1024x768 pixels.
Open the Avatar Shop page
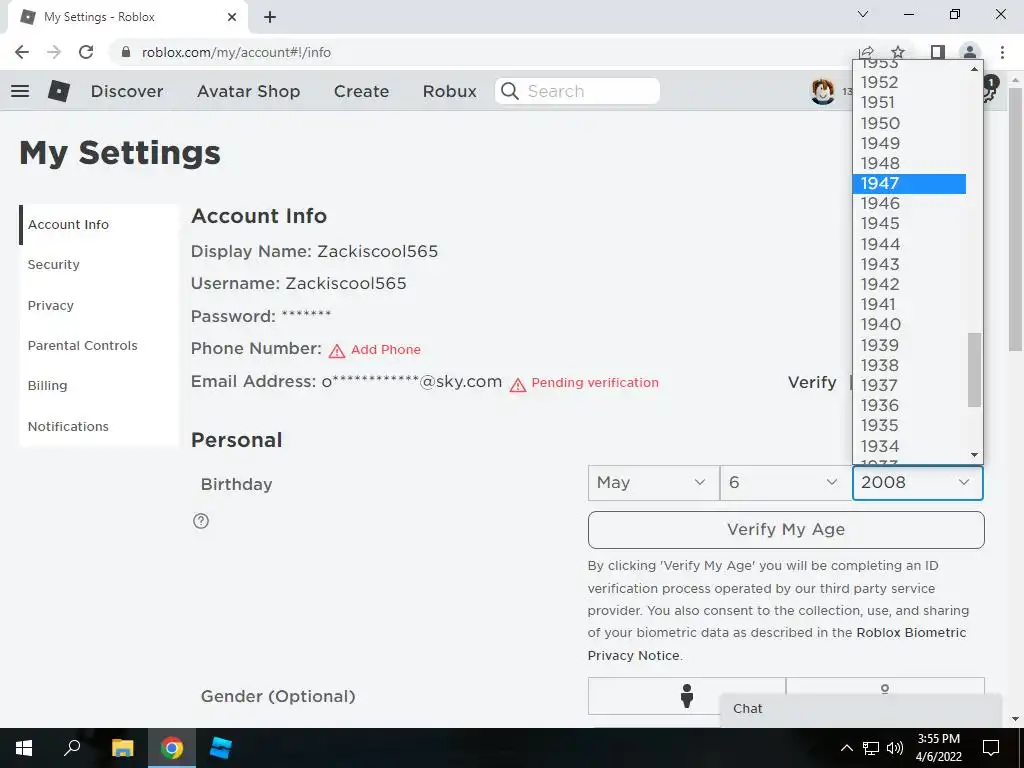click(x=248, y=91)
